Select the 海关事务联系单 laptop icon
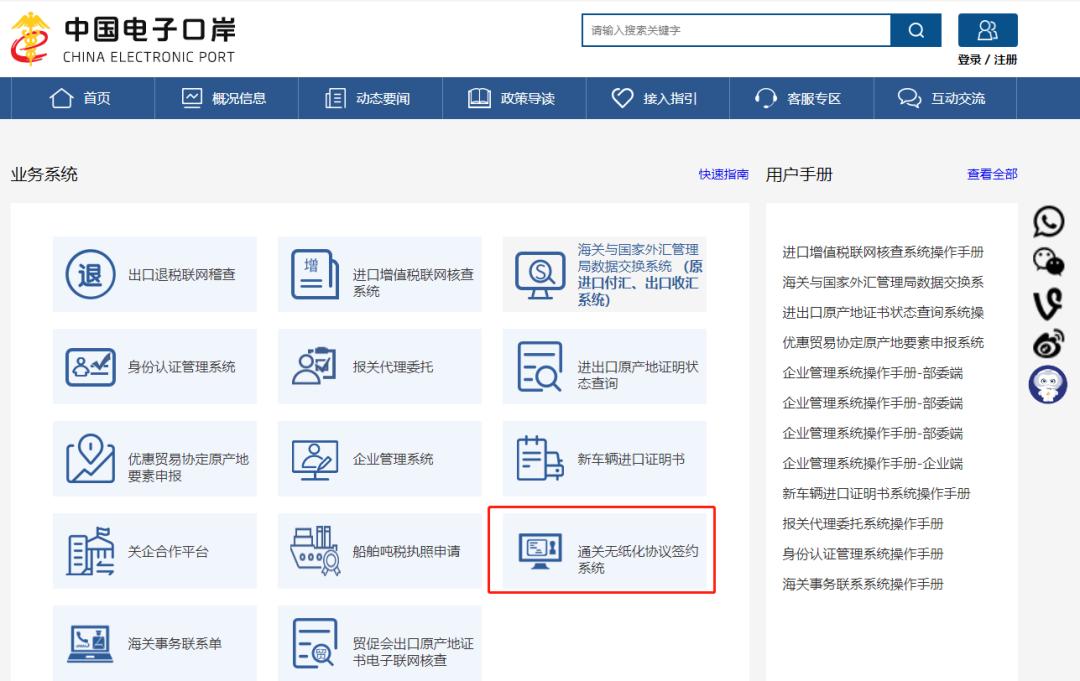 tap(90, 643)
